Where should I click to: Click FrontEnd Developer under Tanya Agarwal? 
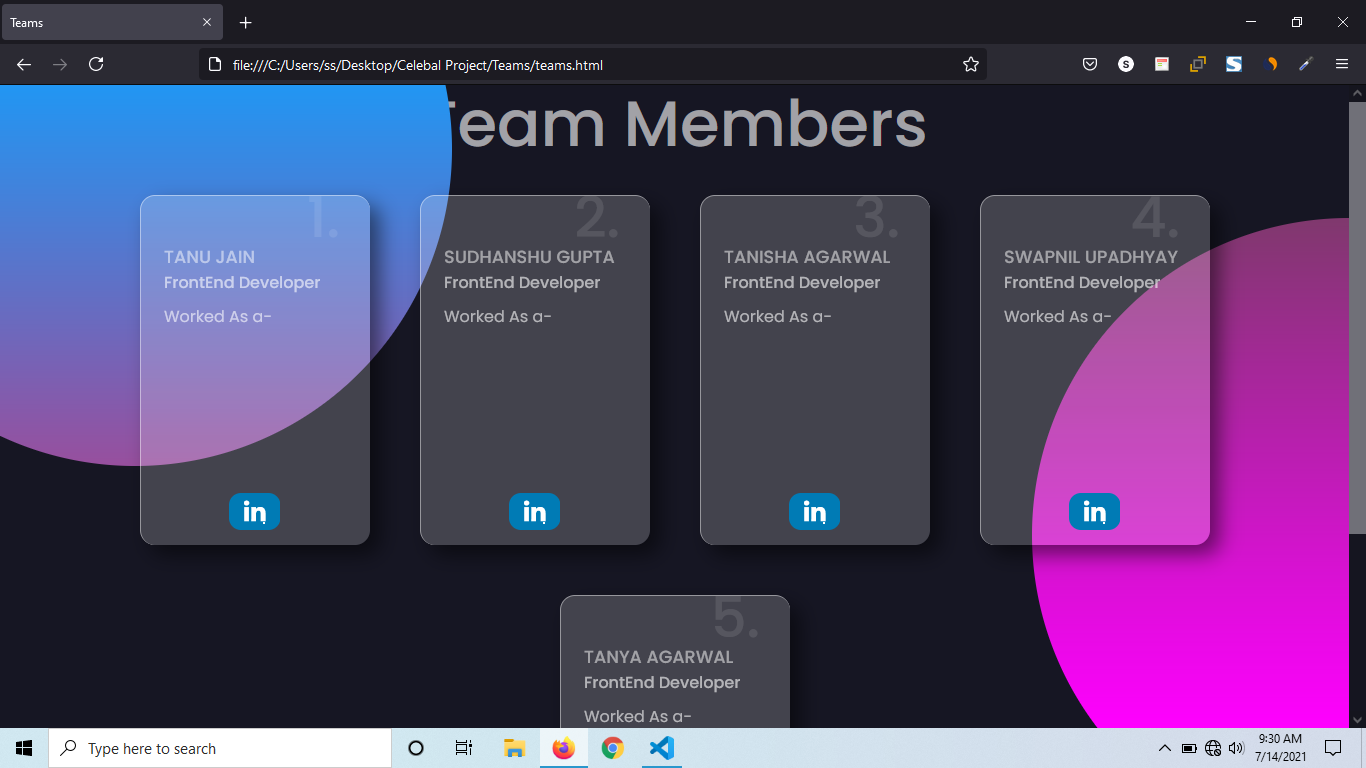662,683
